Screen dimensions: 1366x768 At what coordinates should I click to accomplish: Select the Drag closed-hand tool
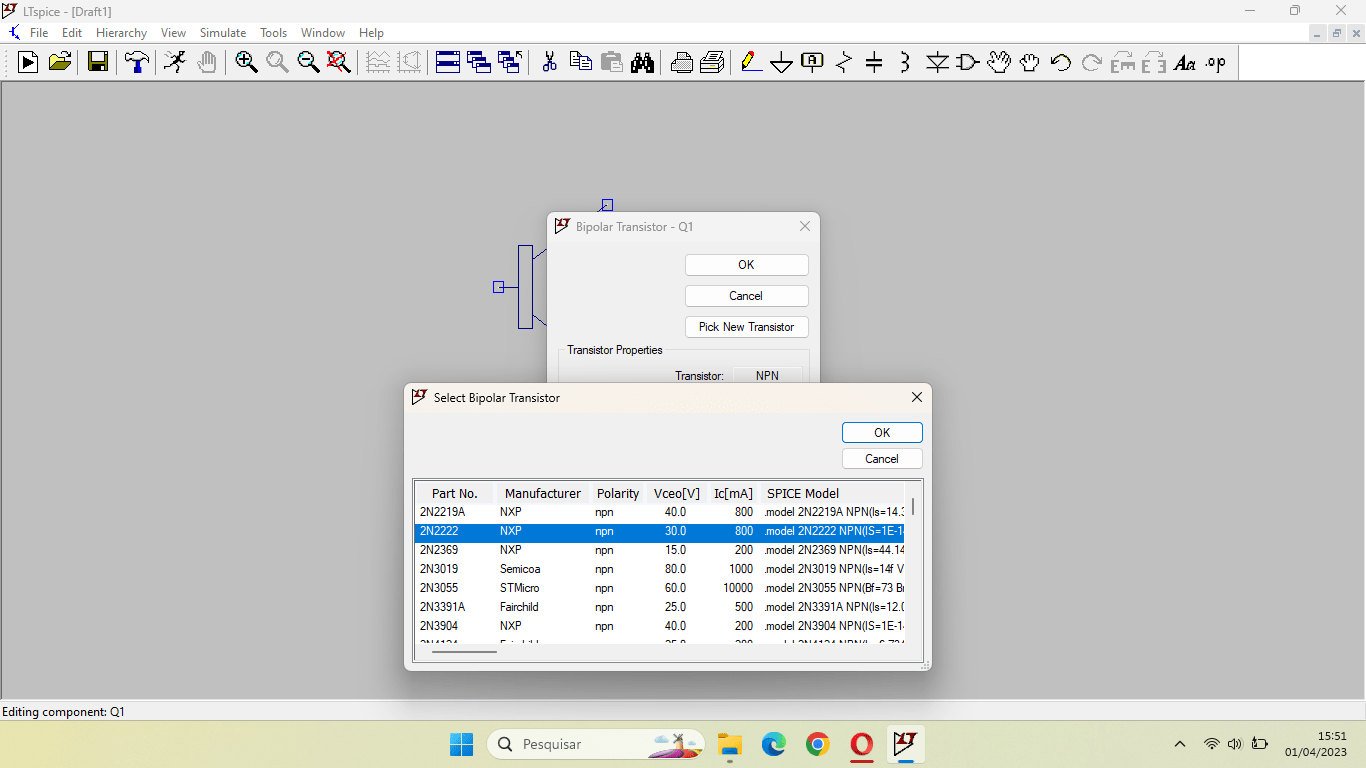1030,63
